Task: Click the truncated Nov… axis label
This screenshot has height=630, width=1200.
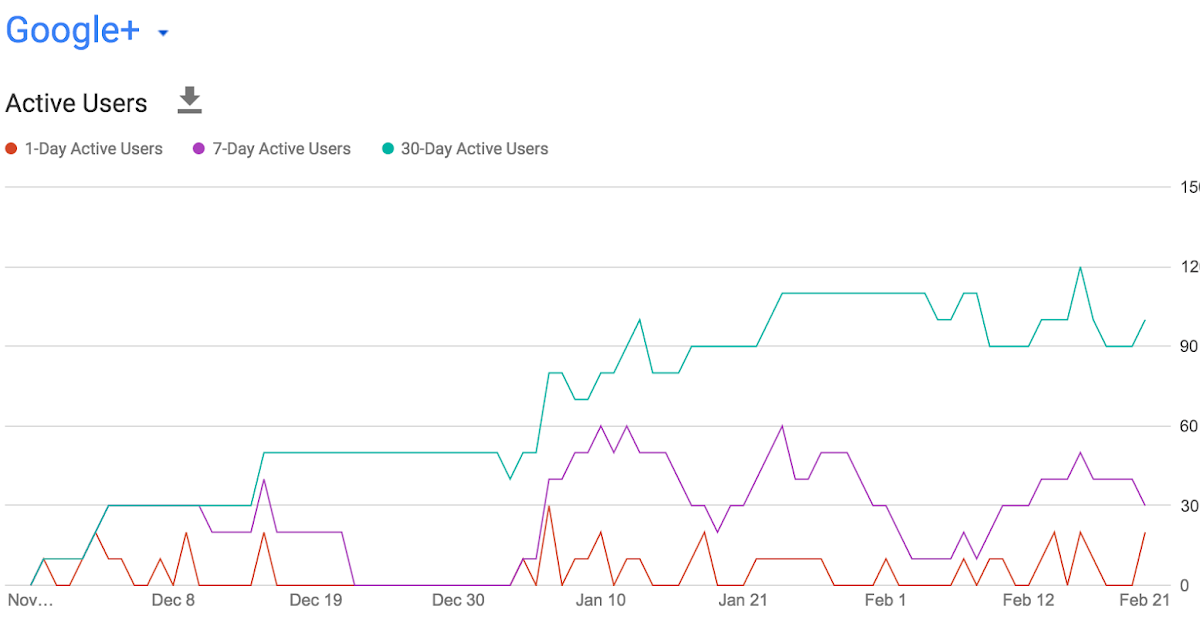Action: pyautogui.click(x=30, y=600)
